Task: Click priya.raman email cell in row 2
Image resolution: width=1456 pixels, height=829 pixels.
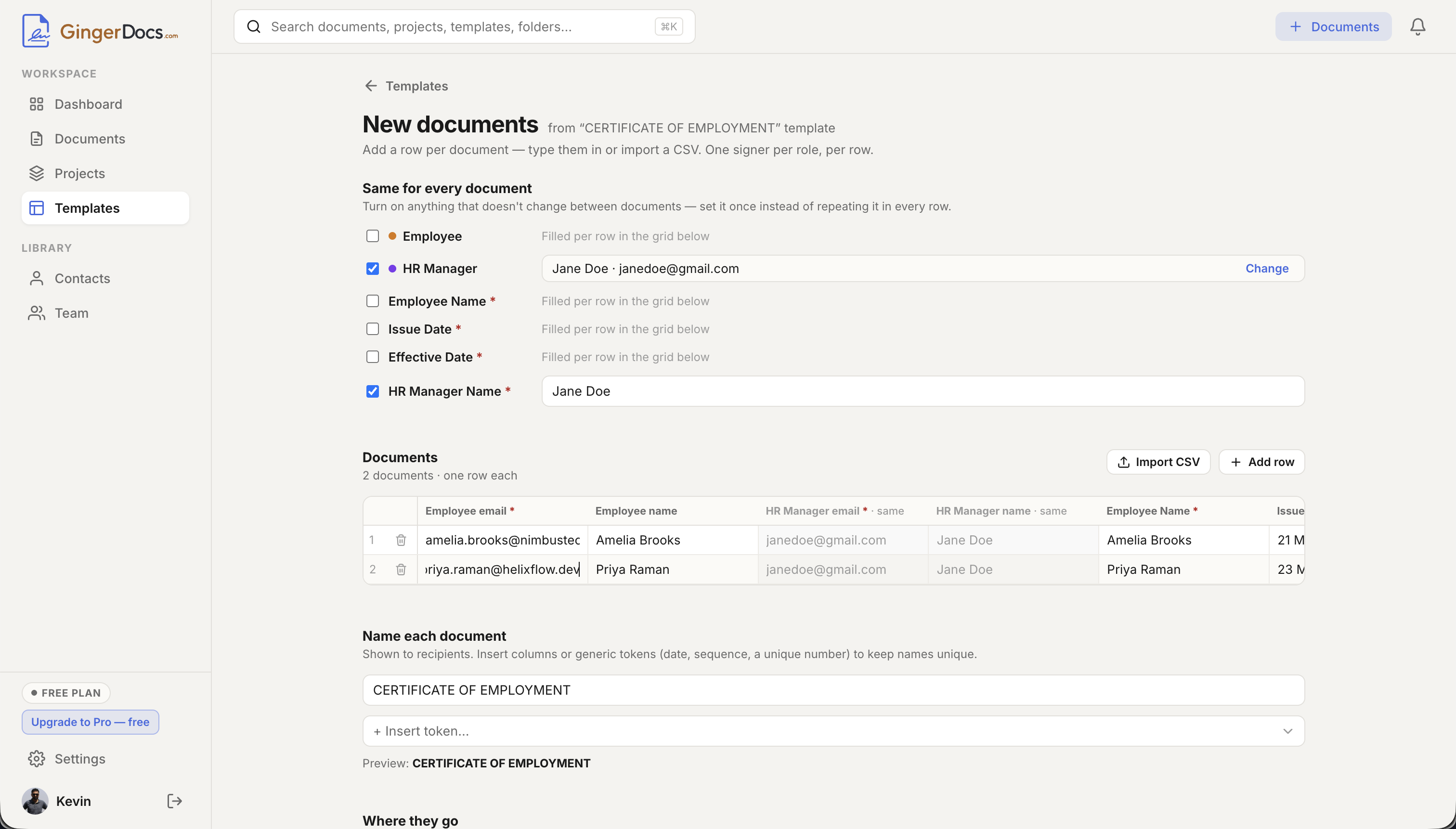Action: coord(503,570)
